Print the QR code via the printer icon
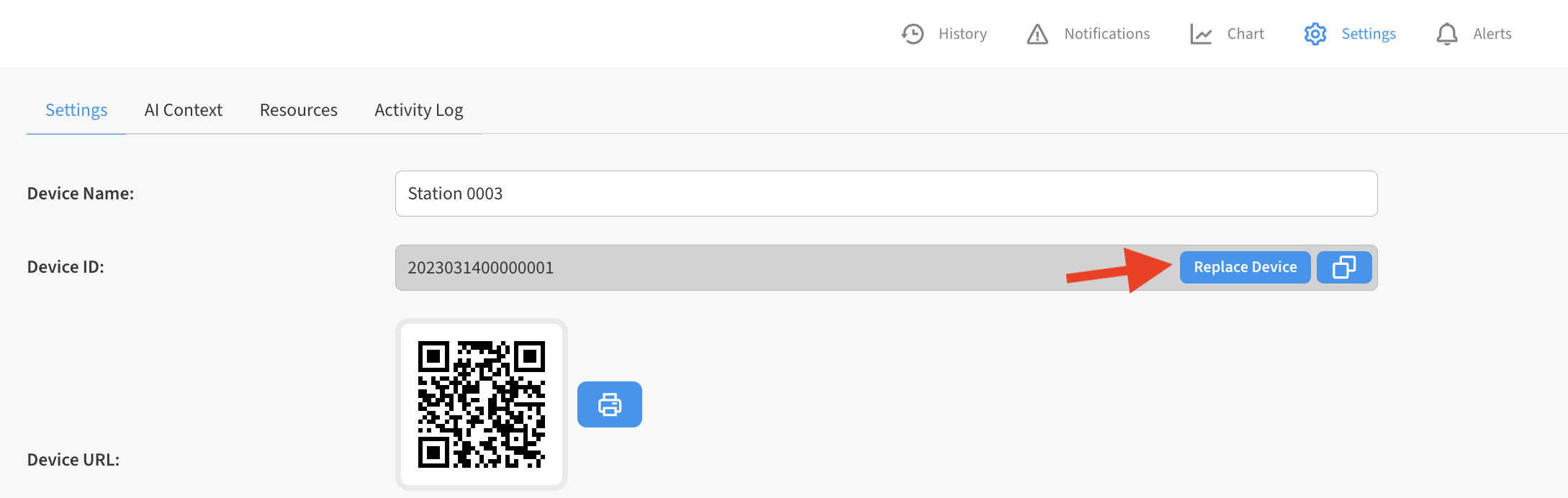 click(609, 404)
